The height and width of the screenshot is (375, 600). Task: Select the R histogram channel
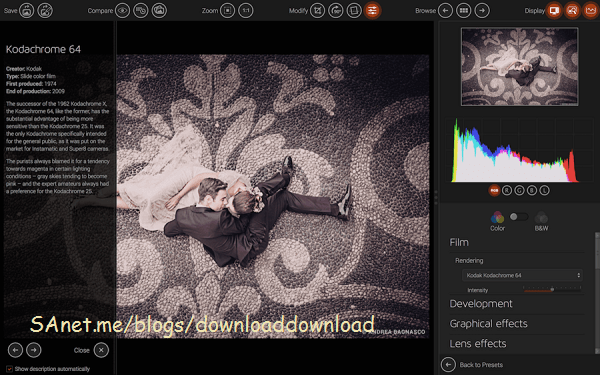coord(507,190)
